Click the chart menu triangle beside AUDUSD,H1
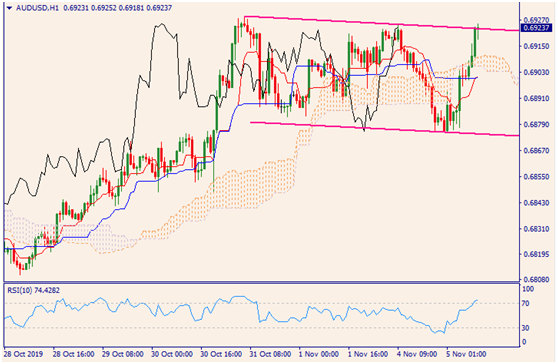558x364 pixels. click(10, 7)
